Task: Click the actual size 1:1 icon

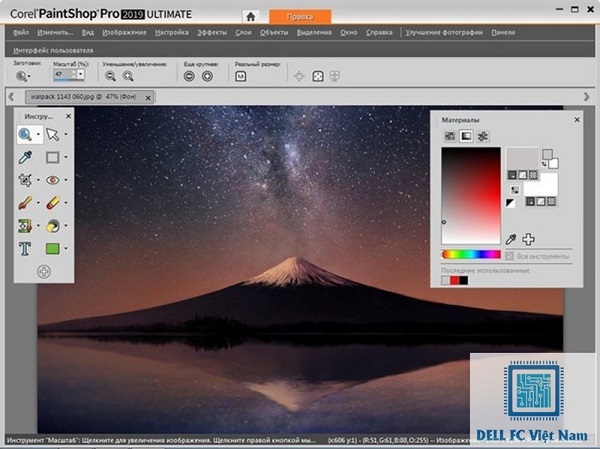Action: 240,76
